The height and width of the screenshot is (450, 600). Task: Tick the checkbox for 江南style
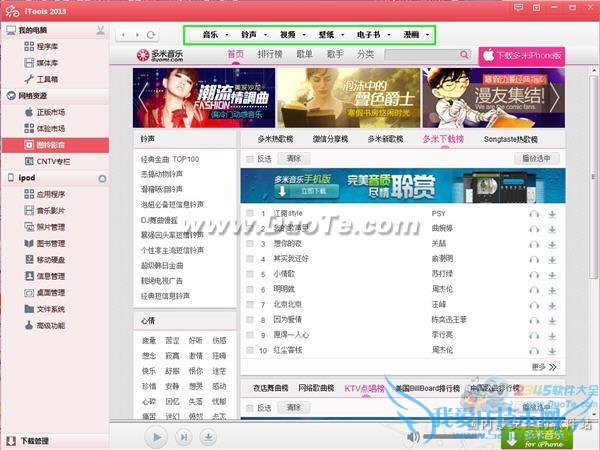point(250,213)
